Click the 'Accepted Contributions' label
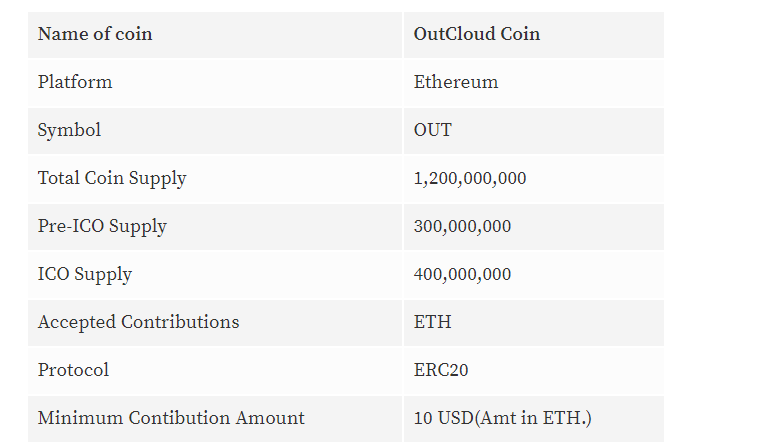 coord(138,322)
